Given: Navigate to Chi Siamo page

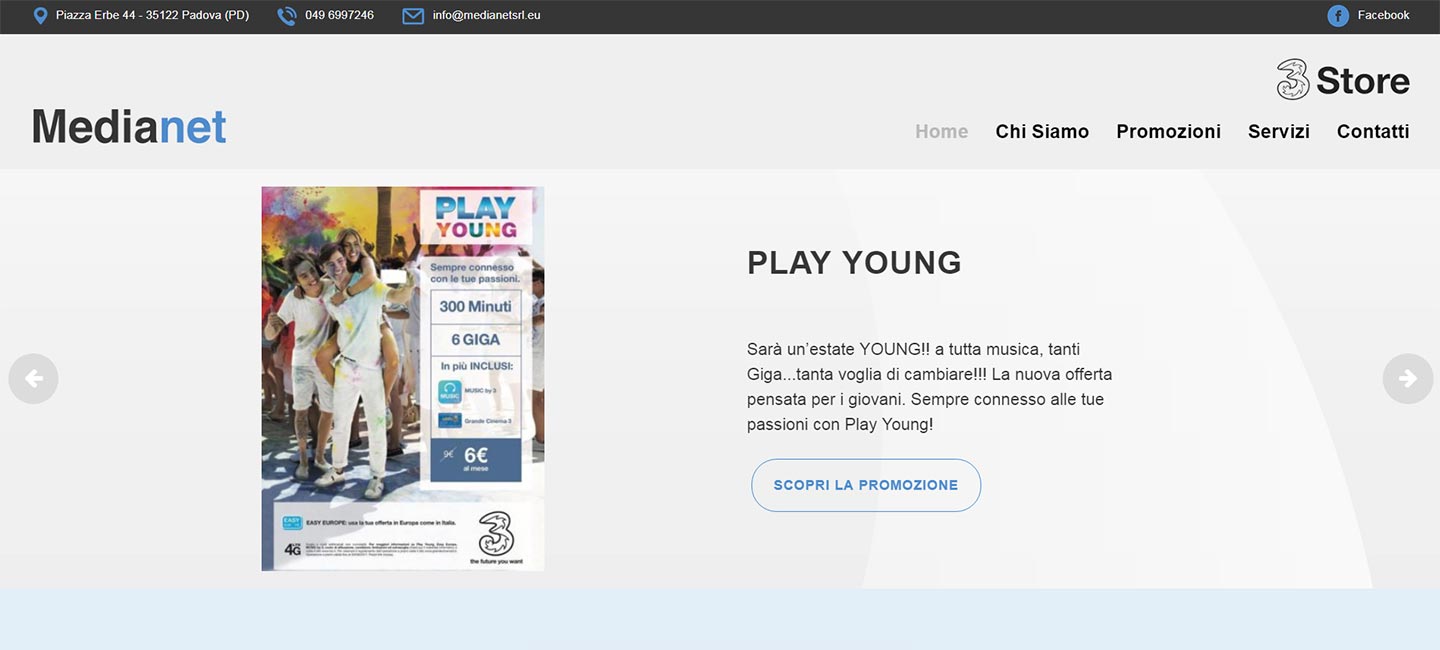Looking at the screenshot, I should point(1042,131).
